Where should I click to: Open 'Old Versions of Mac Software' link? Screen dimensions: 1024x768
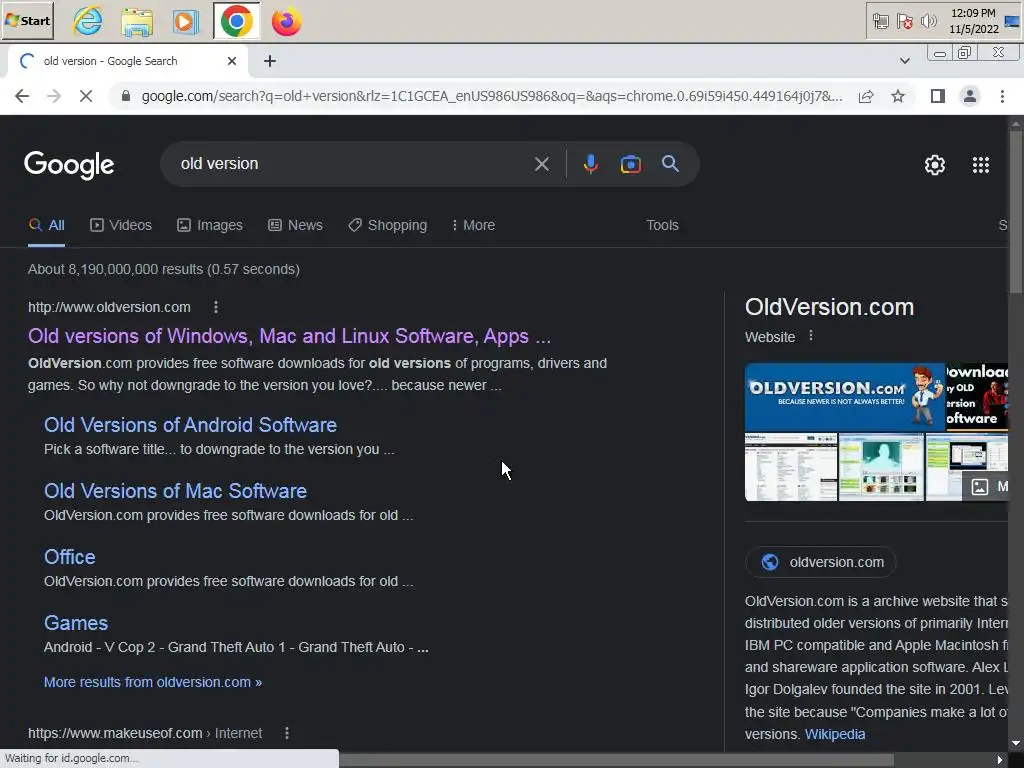click(x=175, y=490)
